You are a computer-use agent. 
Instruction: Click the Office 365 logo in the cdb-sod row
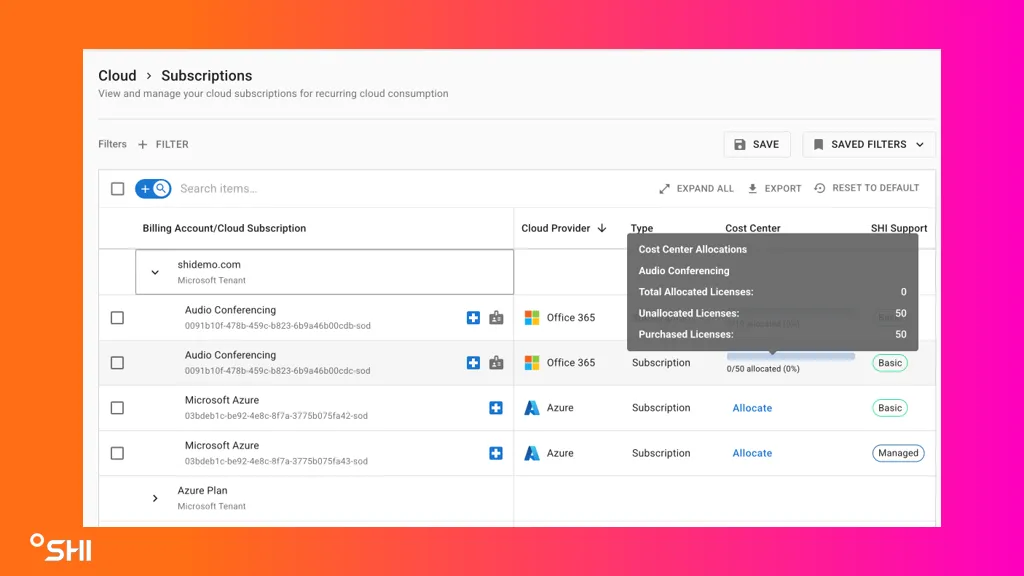click(x=532, y=318)
